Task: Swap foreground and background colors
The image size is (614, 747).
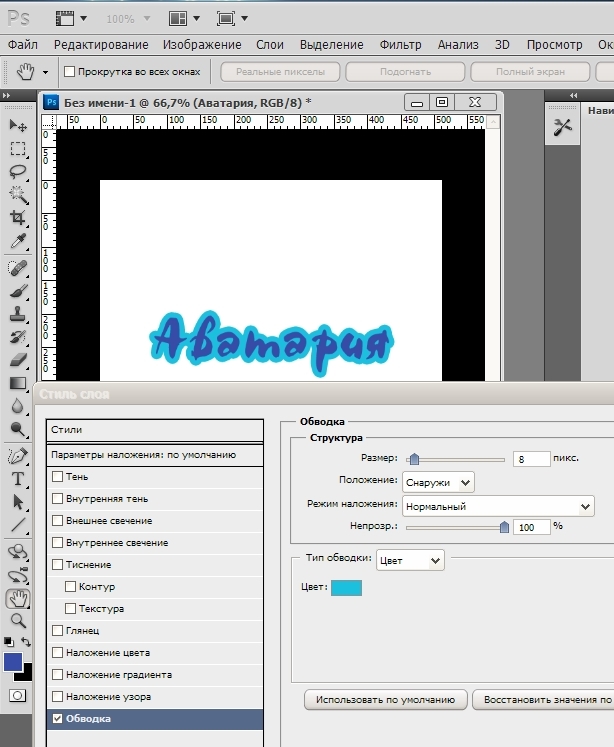Action: click(x=26, y=642)
